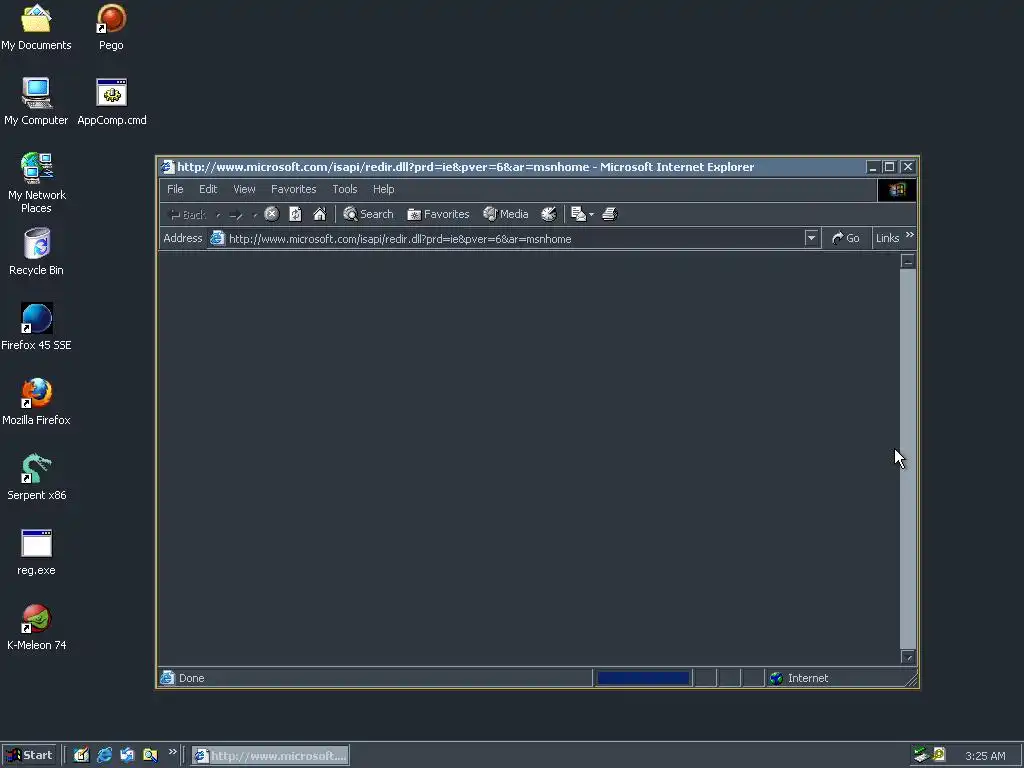Image resolution: width=1024 pixels, height=768 pixels.
Task: Click the Internet security zone globe icon
Action: 776,679
